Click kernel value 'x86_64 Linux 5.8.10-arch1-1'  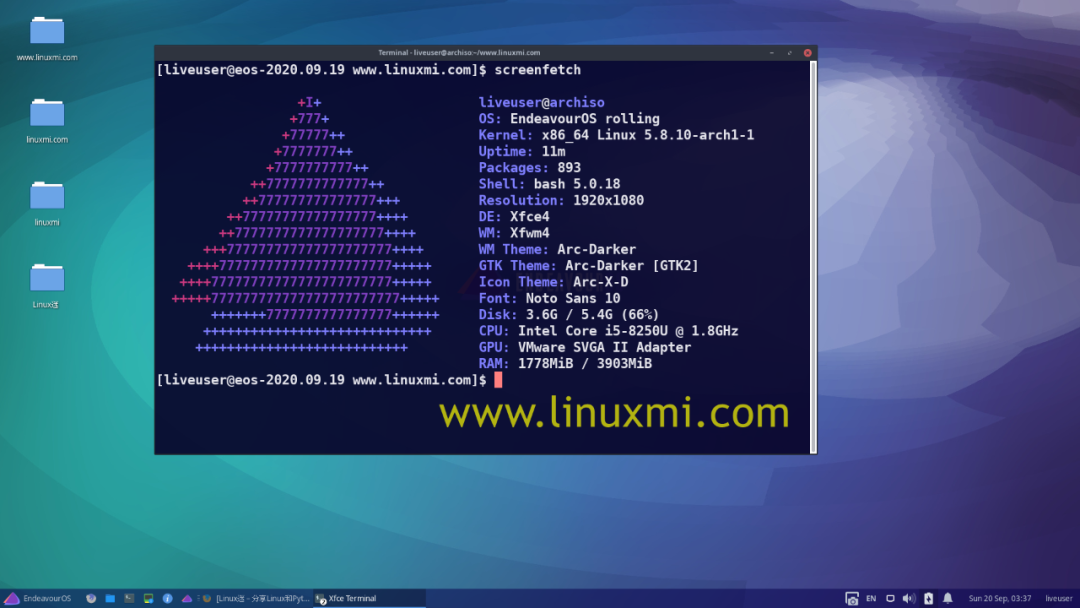coord(647,135)
